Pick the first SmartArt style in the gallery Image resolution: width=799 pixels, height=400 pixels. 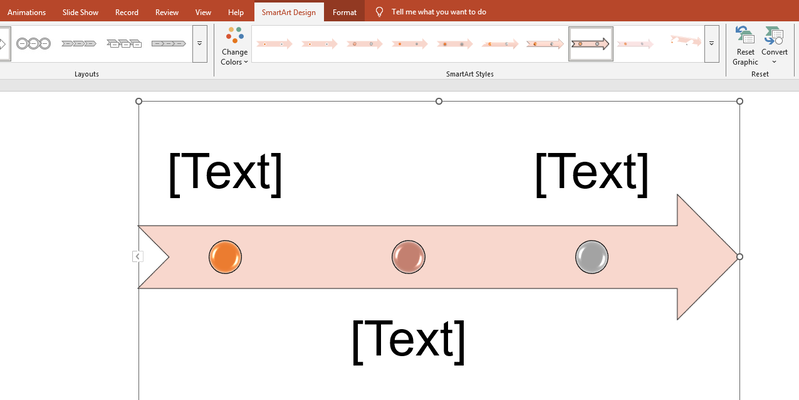(274, 44)
